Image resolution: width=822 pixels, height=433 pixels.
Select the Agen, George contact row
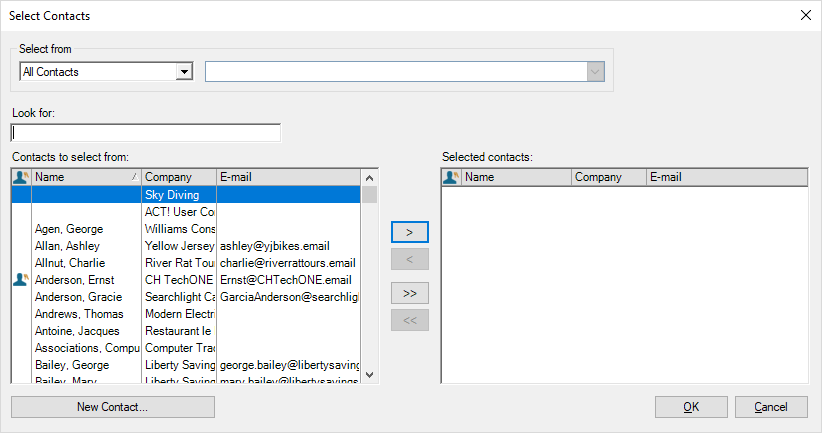pyautogui.click(x=67, y=229)
